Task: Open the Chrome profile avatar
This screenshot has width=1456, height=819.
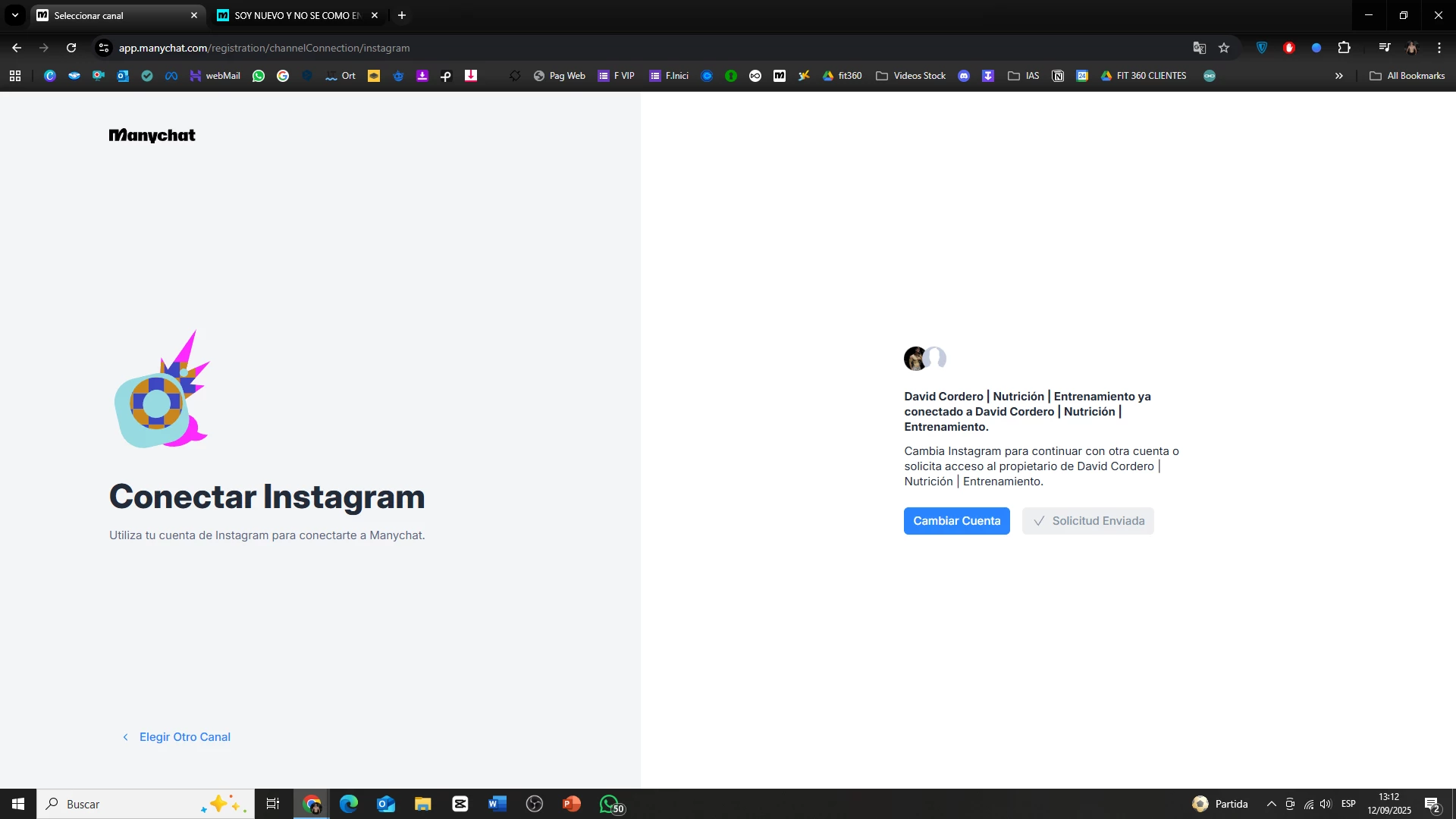Action: 1411,48
